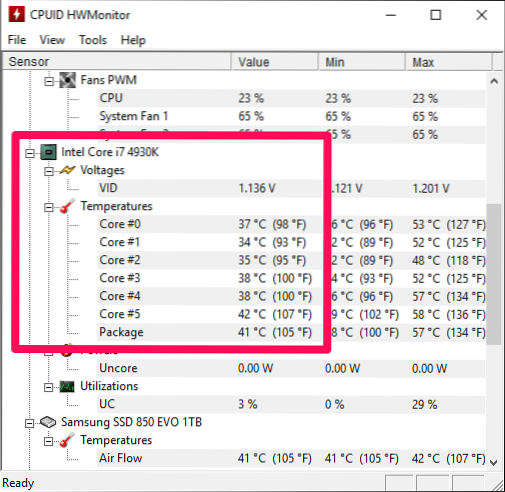
Task: Click the CPU Temperatures thermometer icon
Action: pyautogui.click(x=68, y=206)
